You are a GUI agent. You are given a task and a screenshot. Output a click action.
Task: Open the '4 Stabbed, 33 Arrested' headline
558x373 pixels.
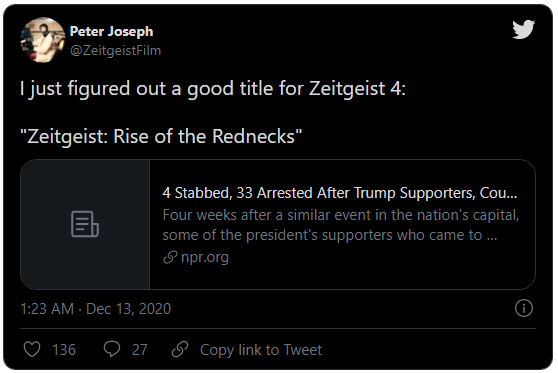[x=340, y=193]
